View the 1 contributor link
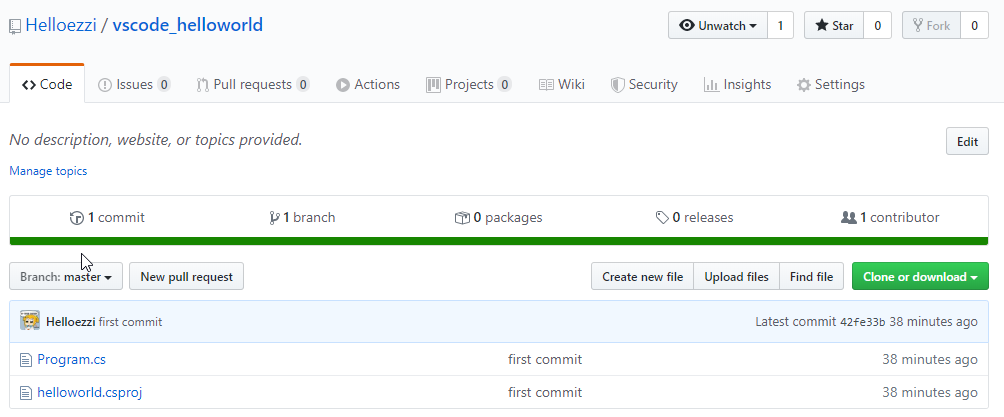 point(890,218)
